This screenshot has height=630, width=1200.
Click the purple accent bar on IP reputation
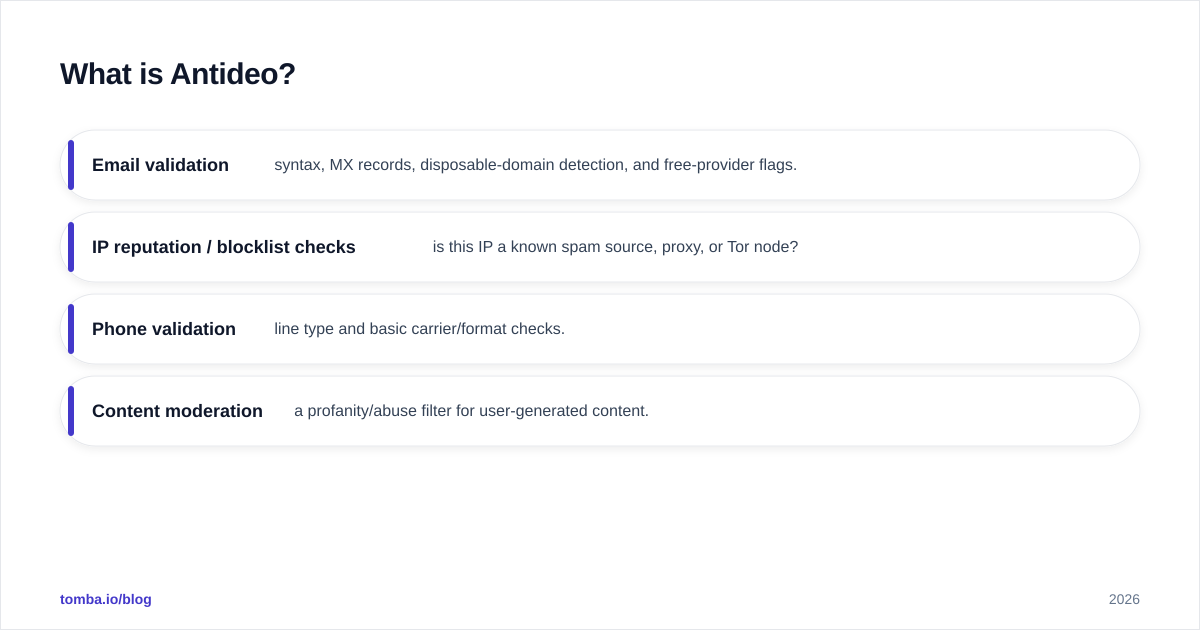pos(71,247)
